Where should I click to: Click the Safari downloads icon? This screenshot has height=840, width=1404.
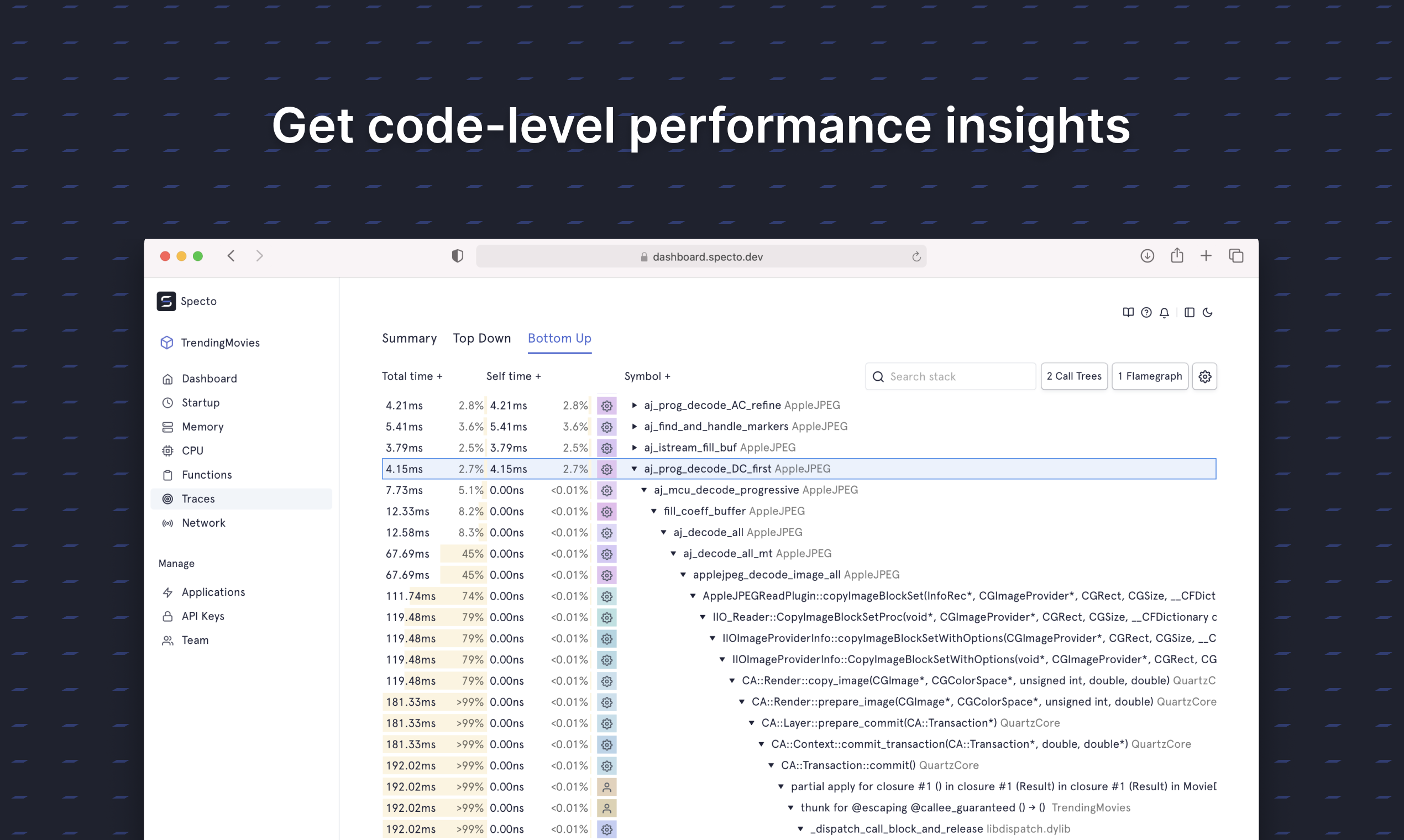[x=1147, y=256]
